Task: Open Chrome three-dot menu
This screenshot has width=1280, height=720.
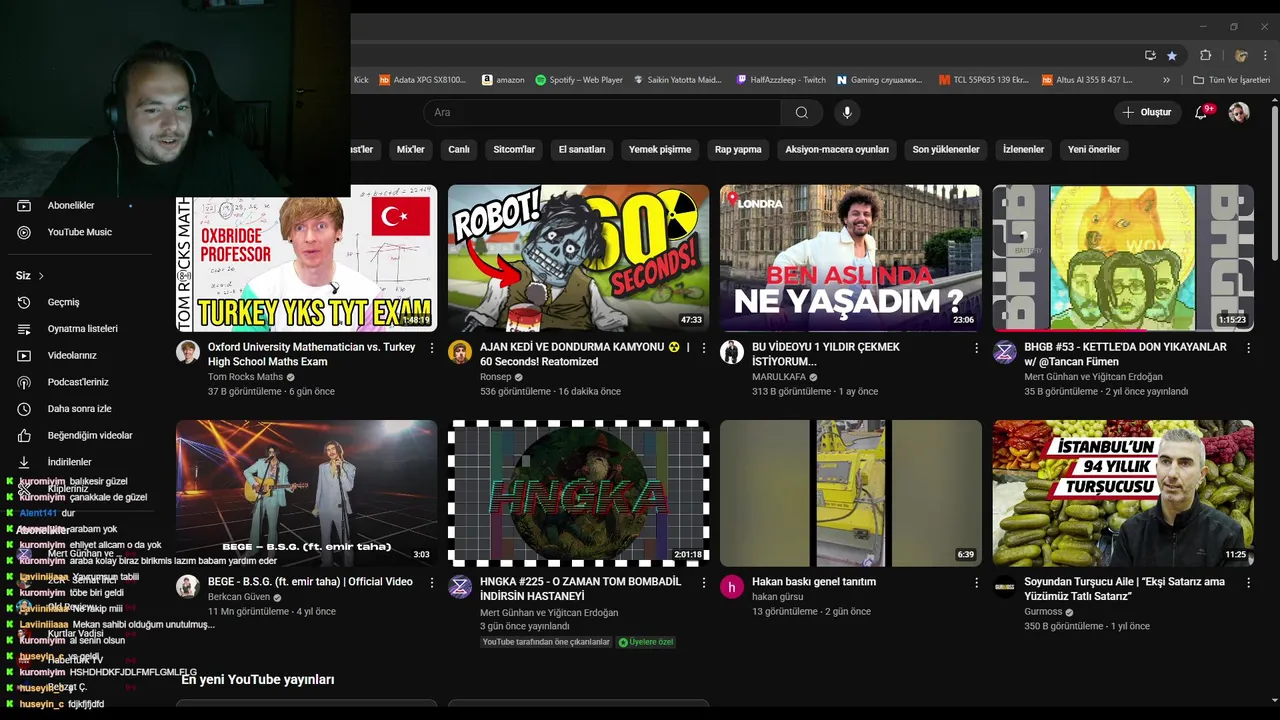Action: coord(1264,55)
